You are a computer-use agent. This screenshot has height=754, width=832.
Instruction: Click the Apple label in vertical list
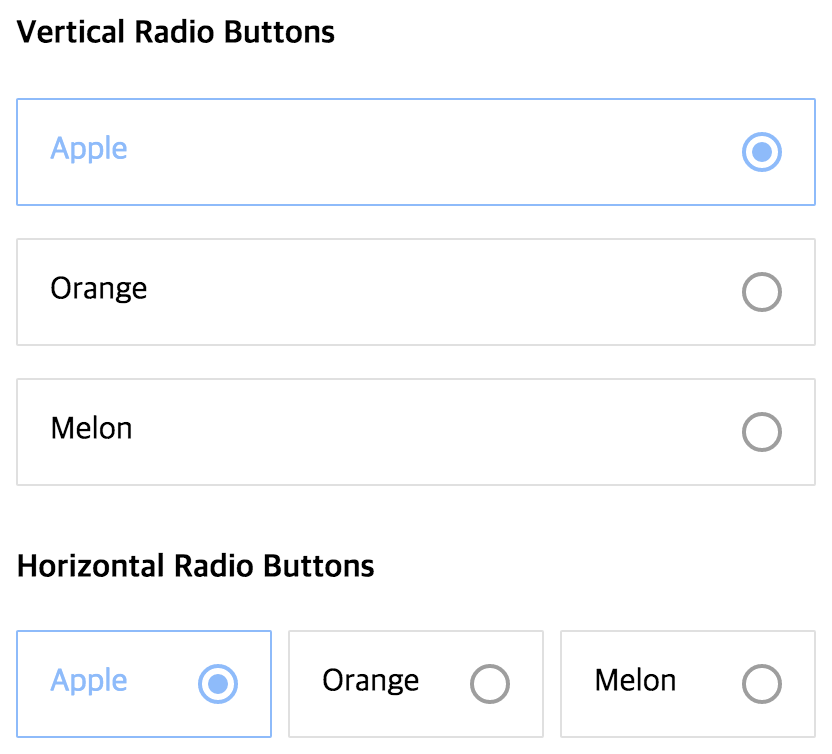click(x=88, y=150)
